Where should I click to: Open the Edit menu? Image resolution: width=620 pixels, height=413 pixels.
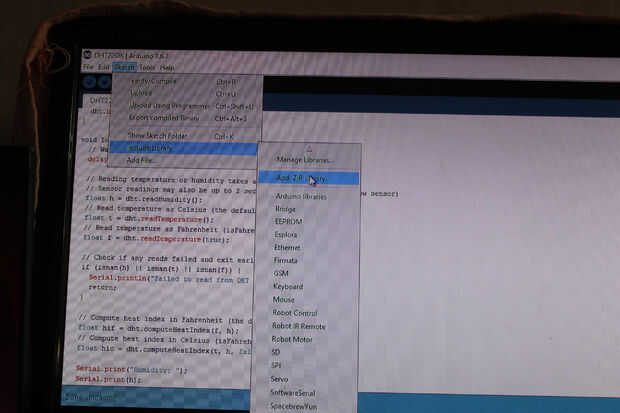click(x=104, y=67)
